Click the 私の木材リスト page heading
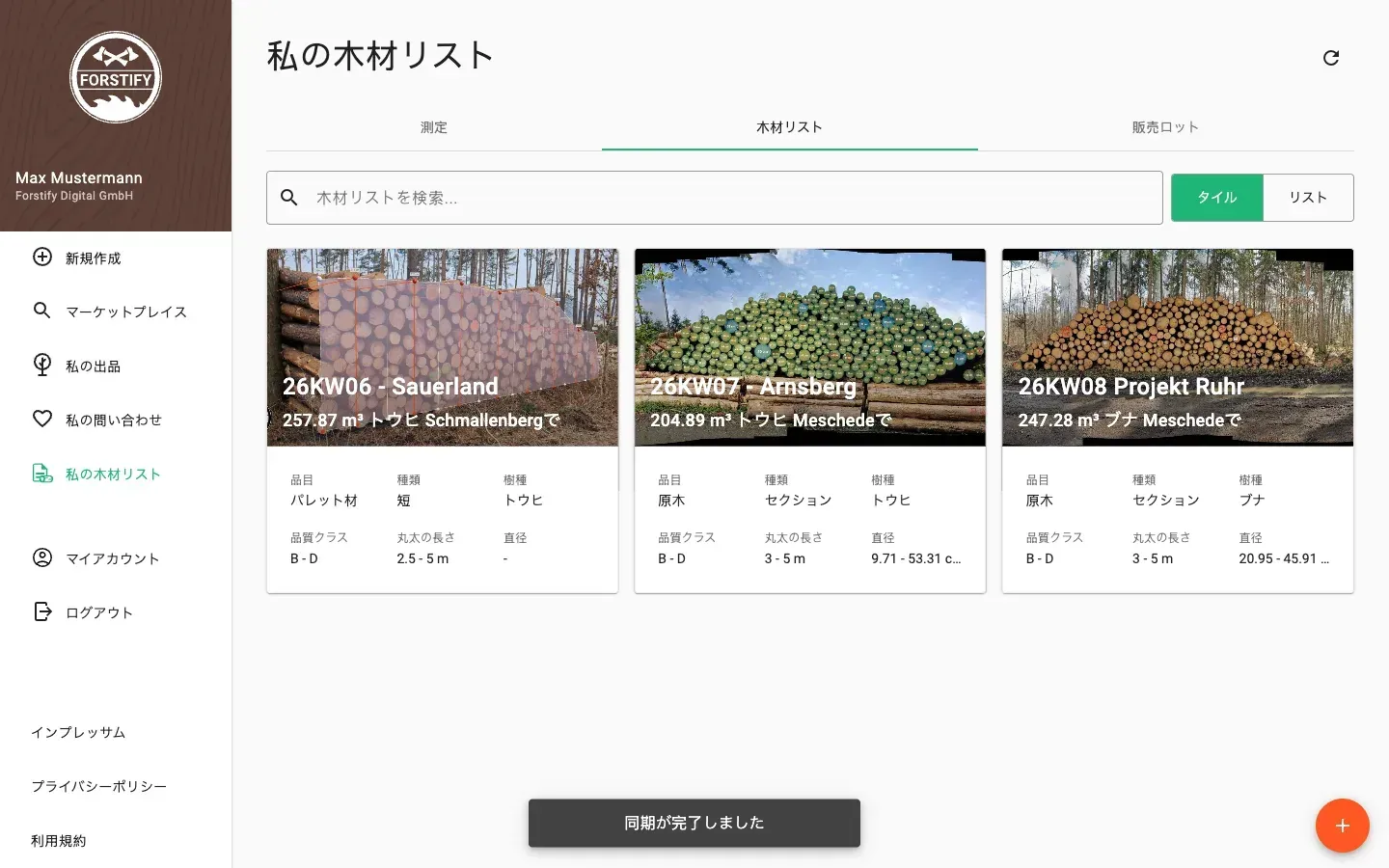 pos(380,56)
